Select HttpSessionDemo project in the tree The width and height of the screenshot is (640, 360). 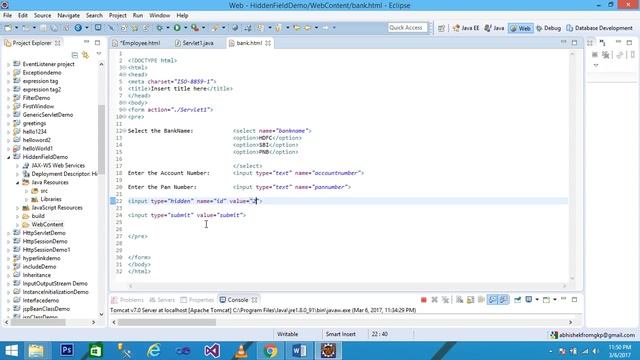(45, 242)
